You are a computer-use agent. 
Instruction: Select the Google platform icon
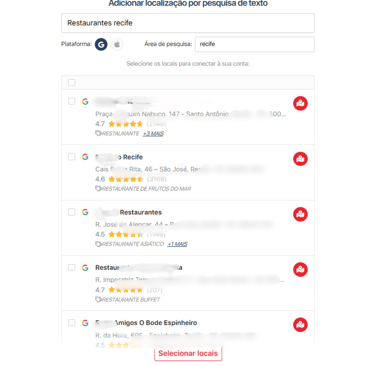coord(101,44)
